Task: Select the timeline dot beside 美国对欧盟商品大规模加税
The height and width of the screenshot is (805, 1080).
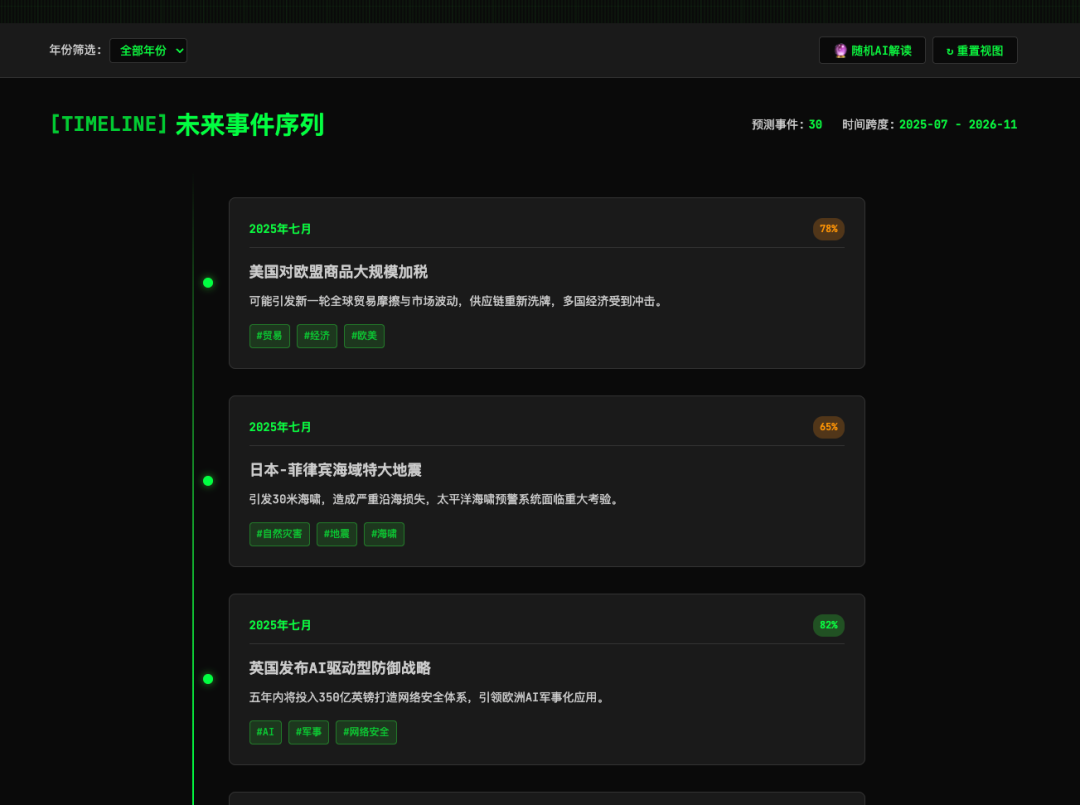Action: point(208,283)
